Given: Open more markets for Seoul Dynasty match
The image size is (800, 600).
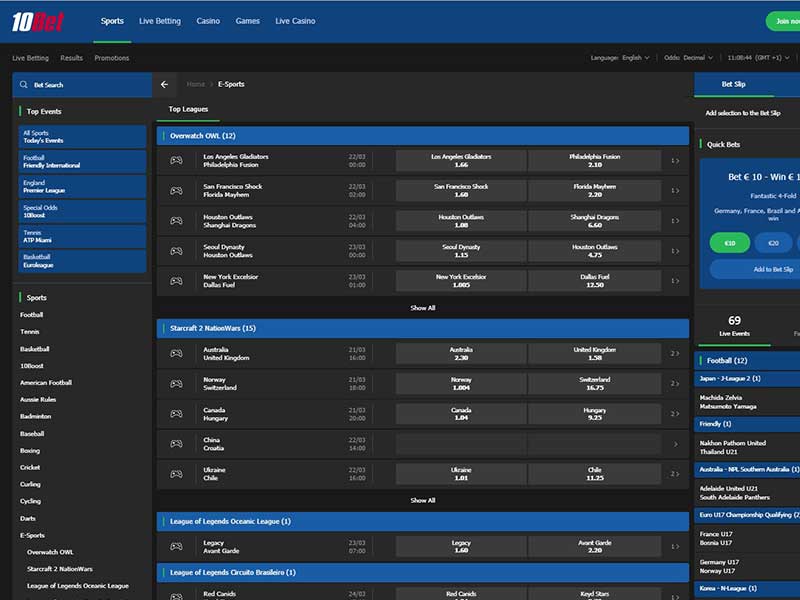Looking at the screenshot, I should [675, 251].
